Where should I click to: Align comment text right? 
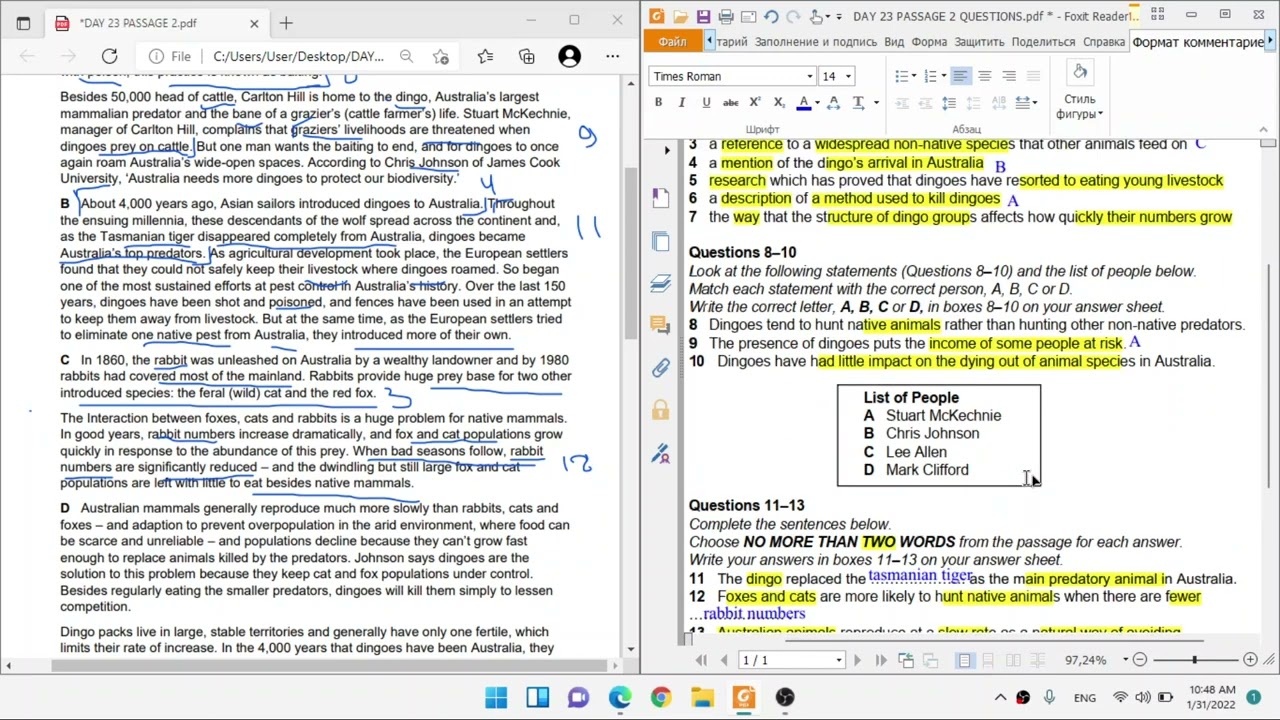(x=1009, y=76)
